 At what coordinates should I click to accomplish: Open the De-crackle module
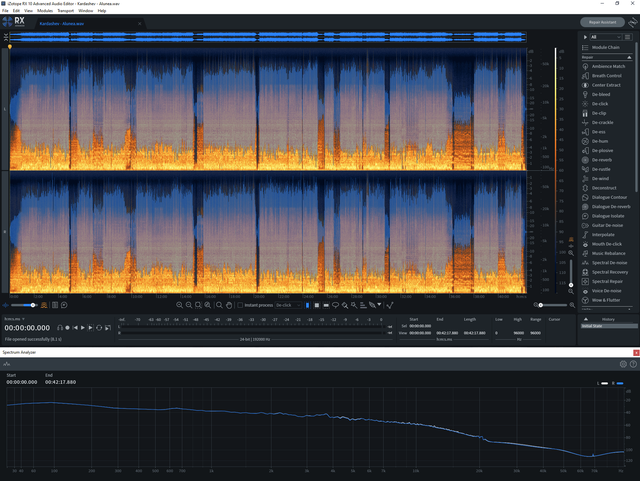tap(598, 122)
